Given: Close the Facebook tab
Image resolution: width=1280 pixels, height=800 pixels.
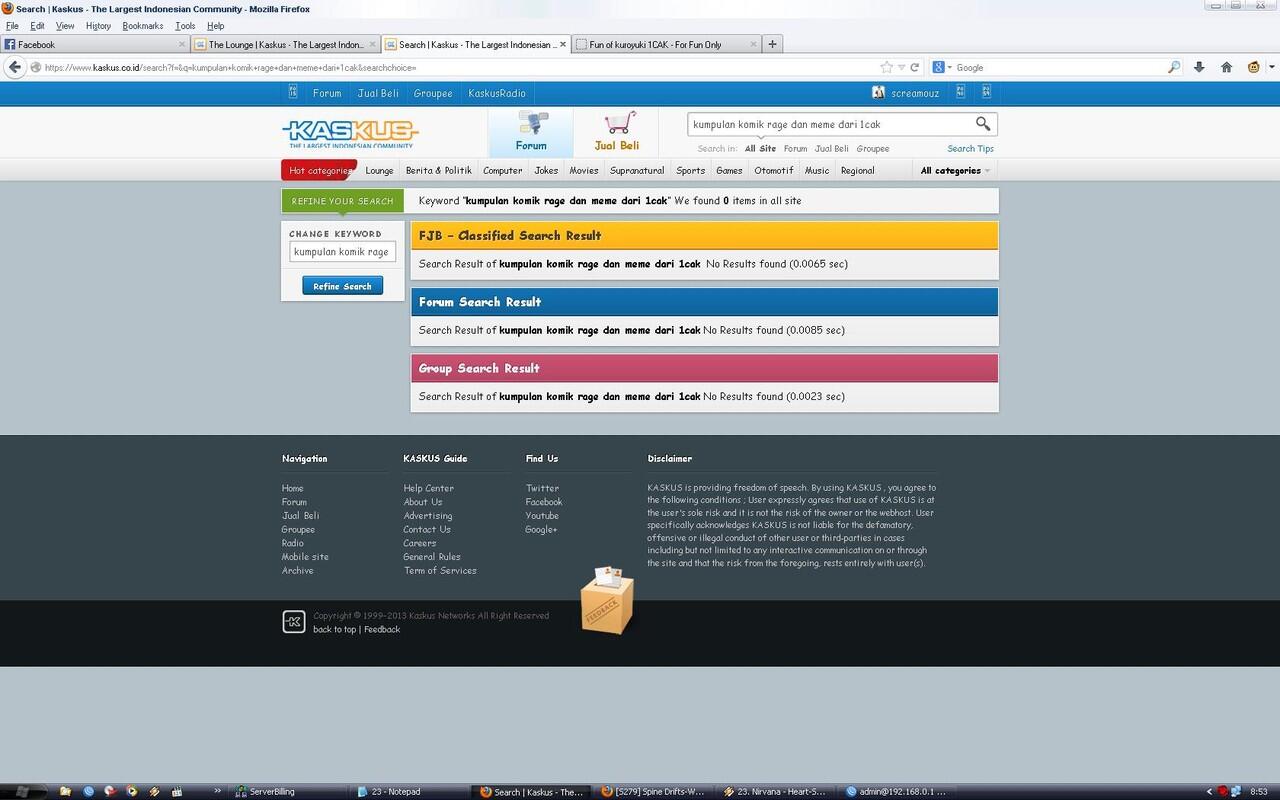Looking at the screenshot, I should pos(182,44).
